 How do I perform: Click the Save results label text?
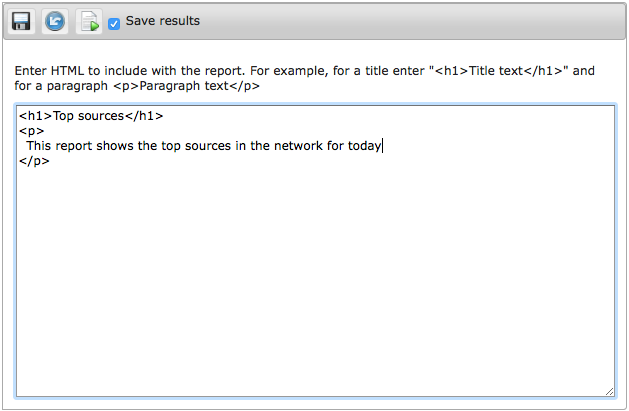(162, 21)
